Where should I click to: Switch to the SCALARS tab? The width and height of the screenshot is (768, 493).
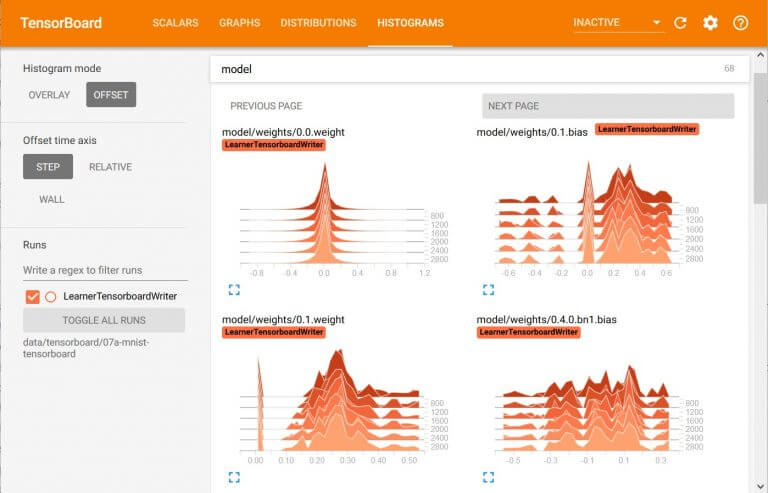point(175,23)
